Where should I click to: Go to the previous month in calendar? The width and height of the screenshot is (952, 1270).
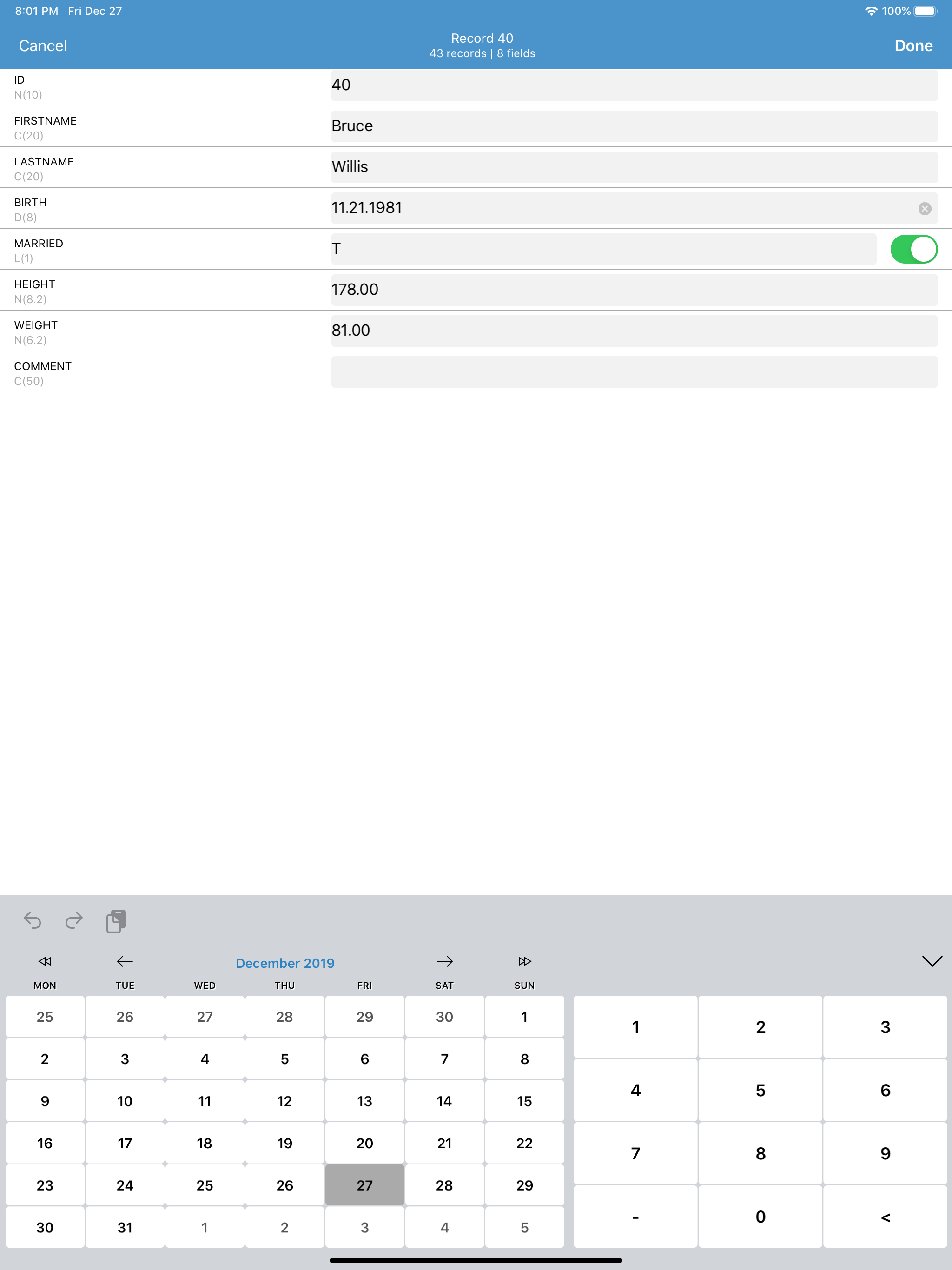click(124, 962)
